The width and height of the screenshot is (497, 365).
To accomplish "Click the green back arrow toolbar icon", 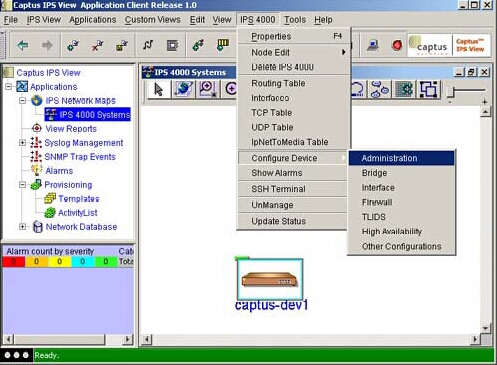I will point(23,45).
